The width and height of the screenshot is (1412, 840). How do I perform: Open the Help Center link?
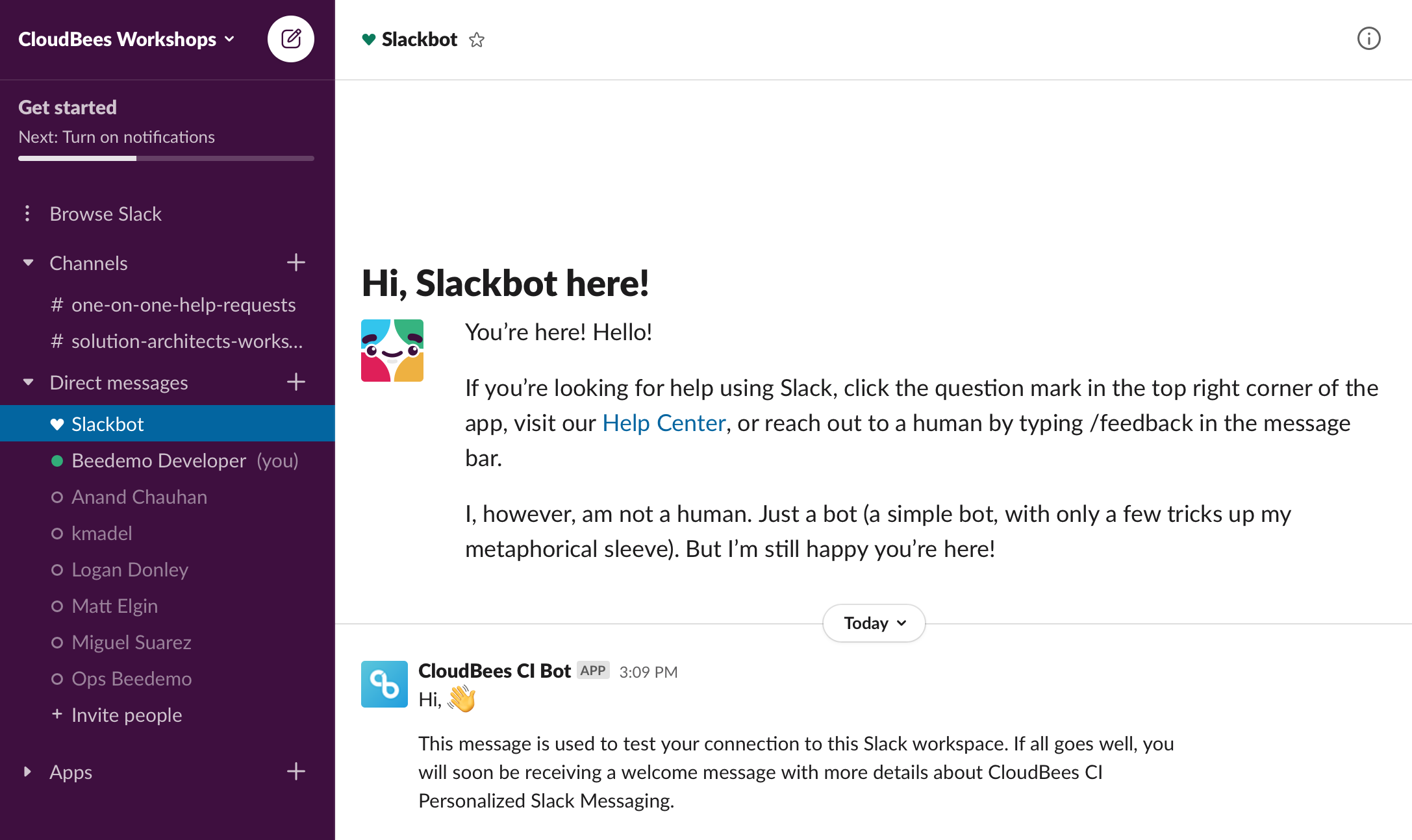(663, 423)
